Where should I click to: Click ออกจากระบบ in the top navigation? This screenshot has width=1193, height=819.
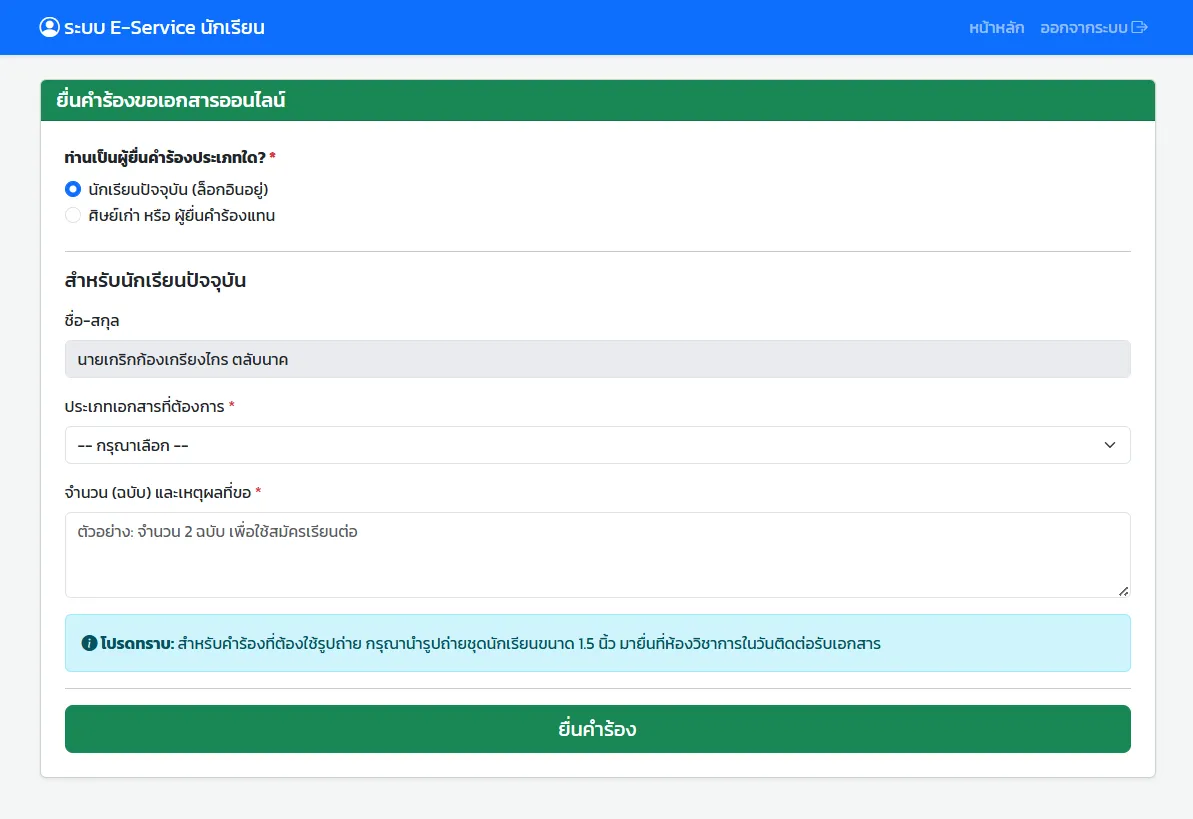(1084, 28)
